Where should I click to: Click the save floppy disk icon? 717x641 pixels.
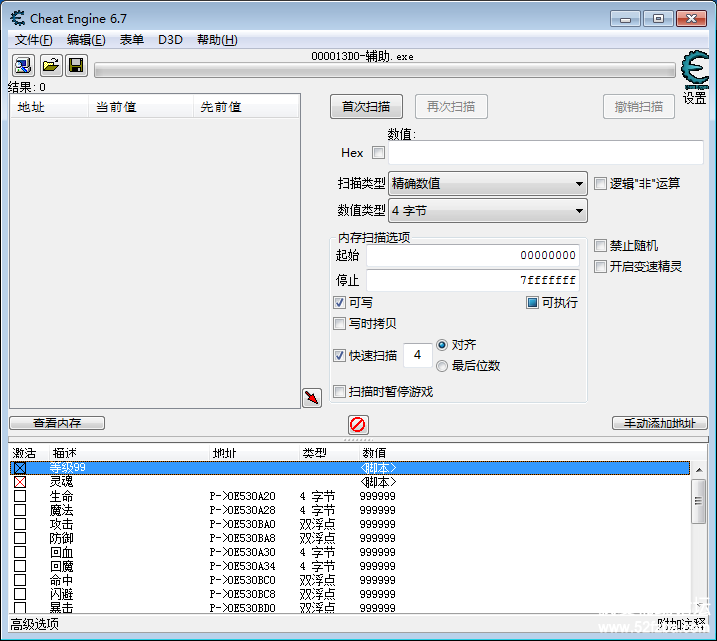click(x=76, y=65)
